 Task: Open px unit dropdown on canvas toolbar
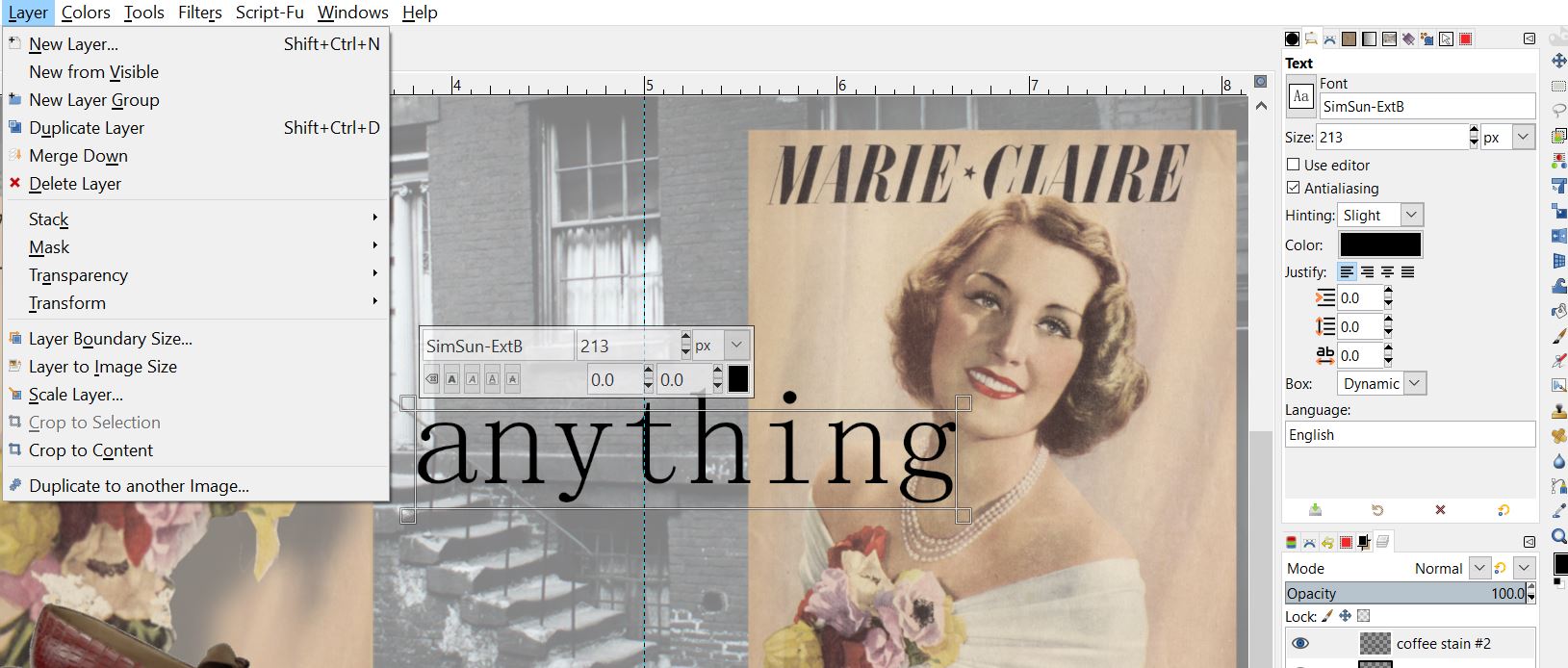pyautogui.click(x=721, y=346)
